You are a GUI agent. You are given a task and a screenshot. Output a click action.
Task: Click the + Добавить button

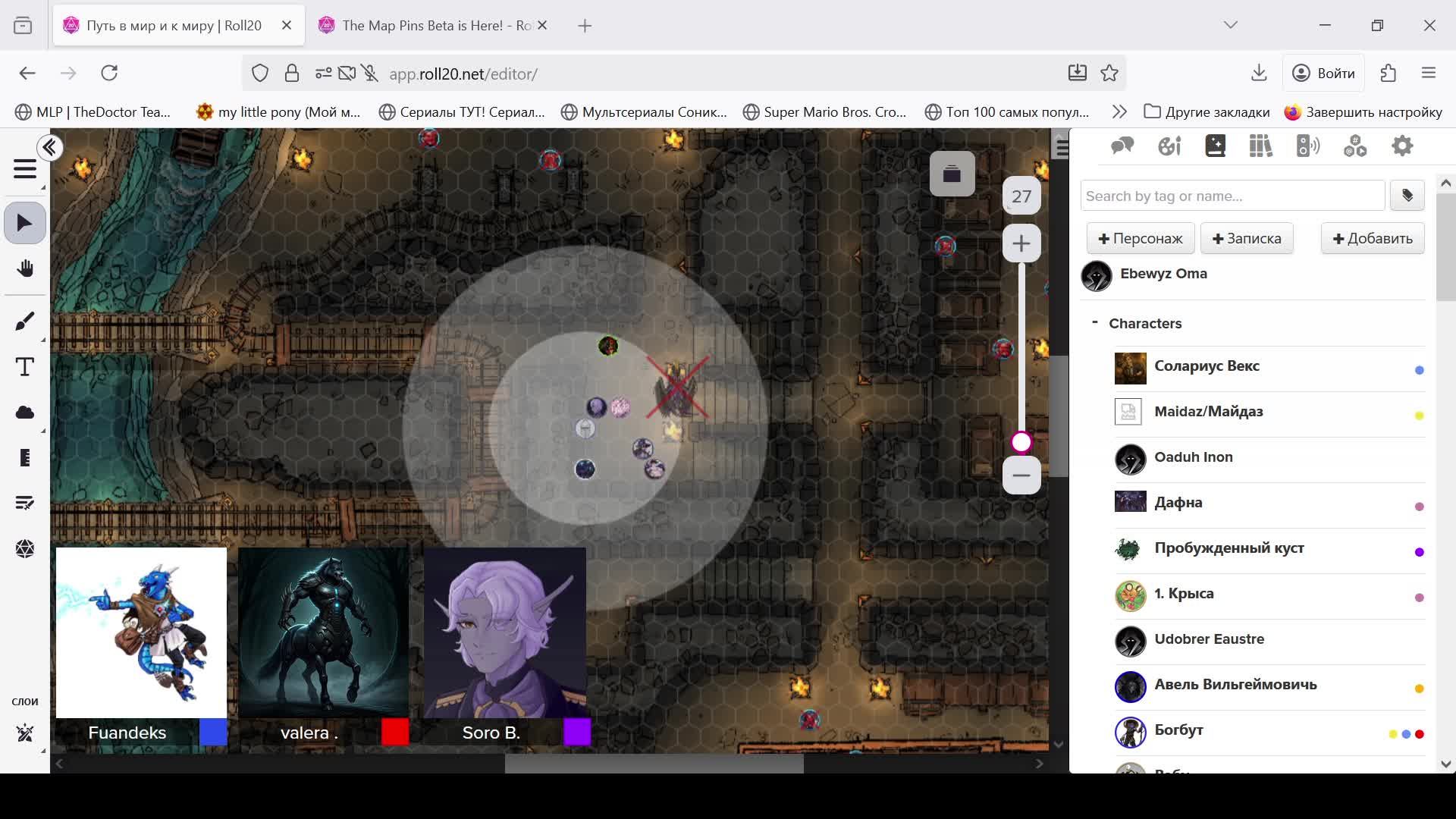click(x=1373, y=238)
